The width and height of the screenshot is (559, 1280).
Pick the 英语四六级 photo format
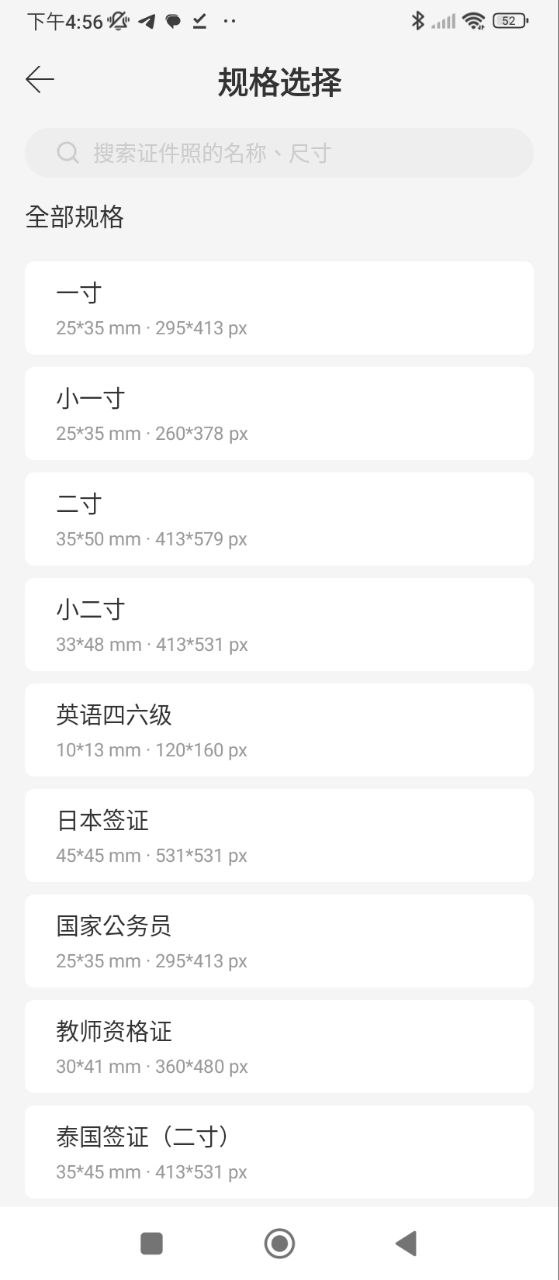[279, 730]
